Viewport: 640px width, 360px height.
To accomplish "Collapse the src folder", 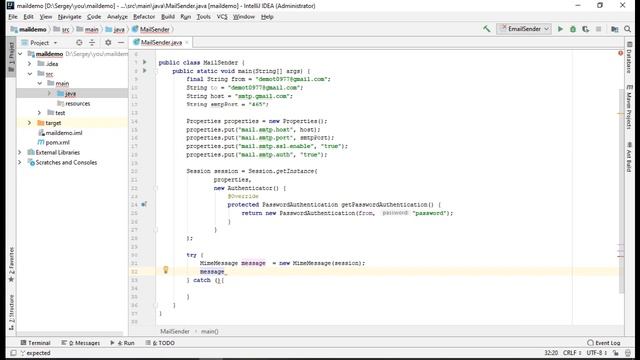I will tap(29, 74).
